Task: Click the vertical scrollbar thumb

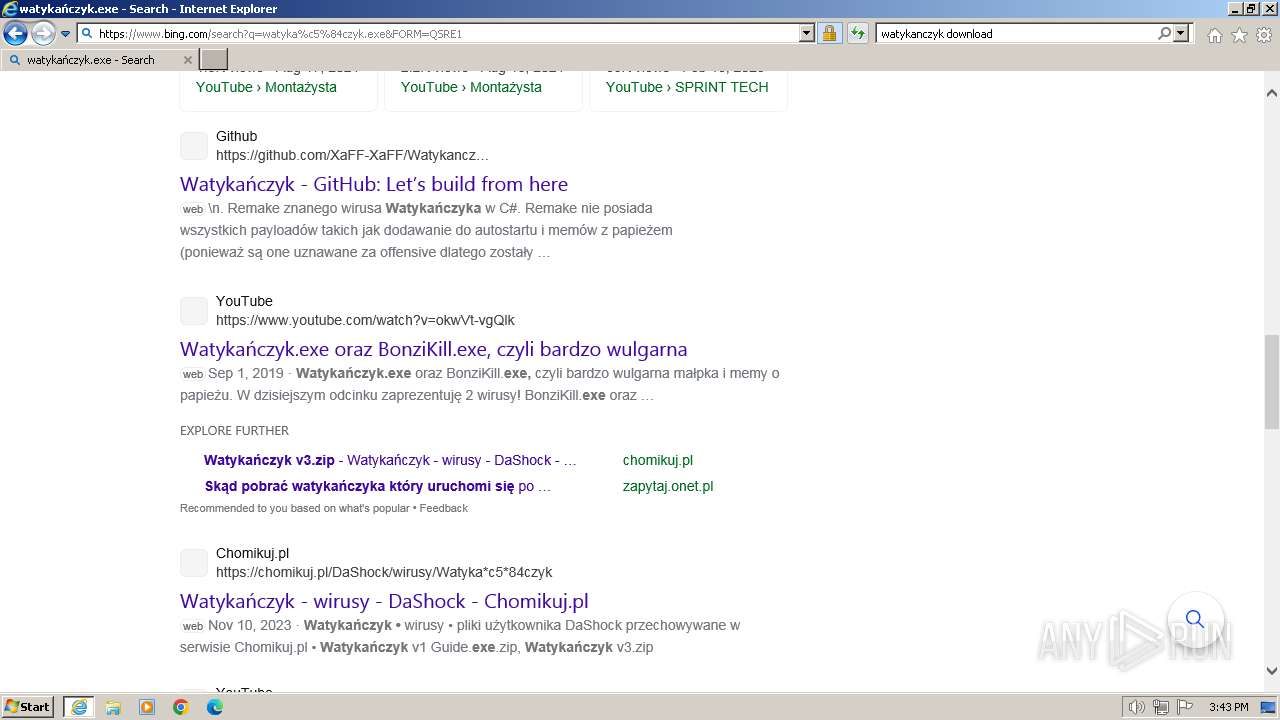Action: [x=1272, y=382]
